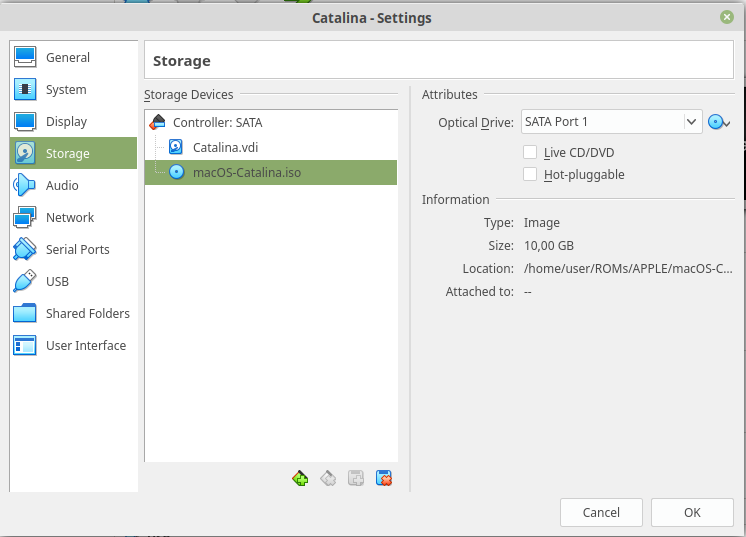Open the General settings section
Viewport: 746px width, 537px height.
coord(68,58)
